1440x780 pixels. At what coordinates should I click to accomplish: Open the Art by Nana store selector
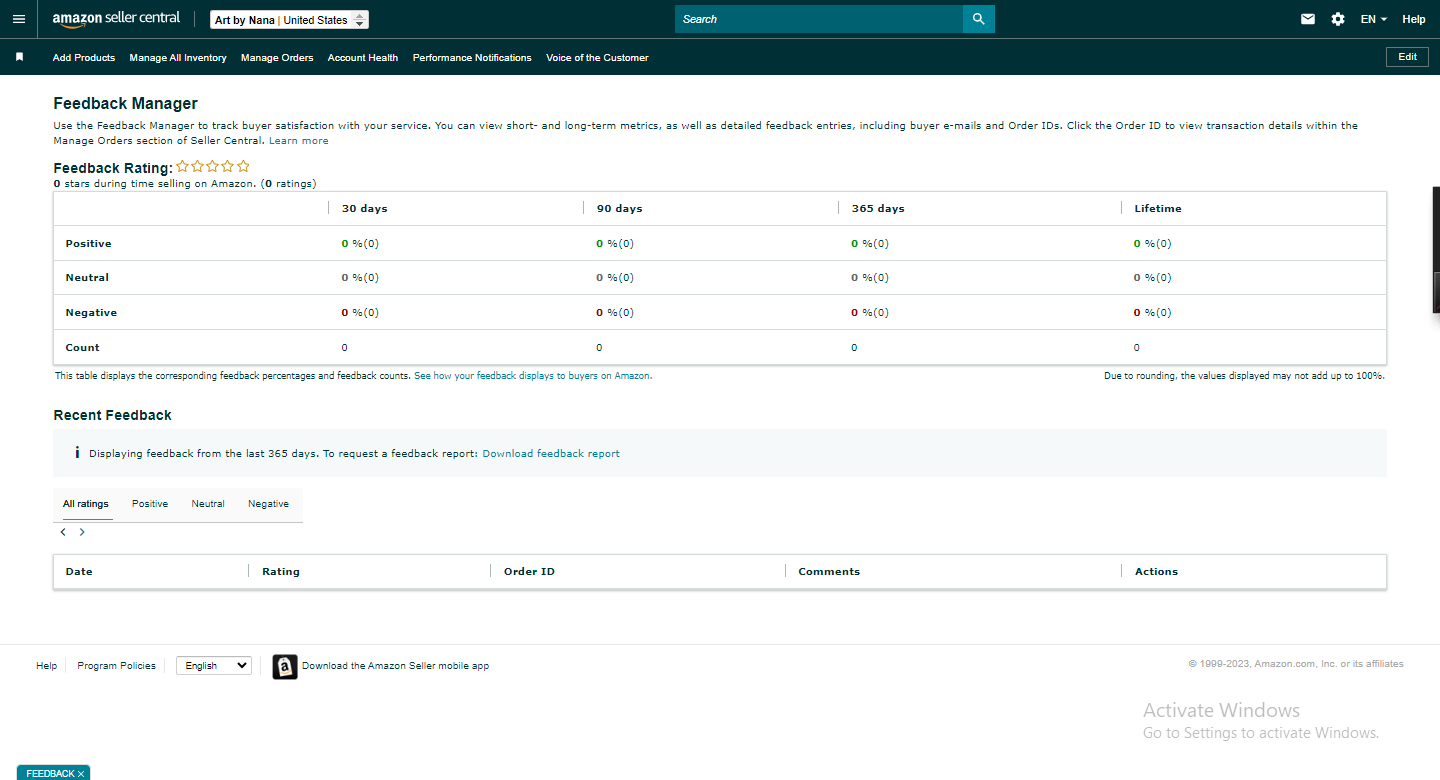coord(290,20)
